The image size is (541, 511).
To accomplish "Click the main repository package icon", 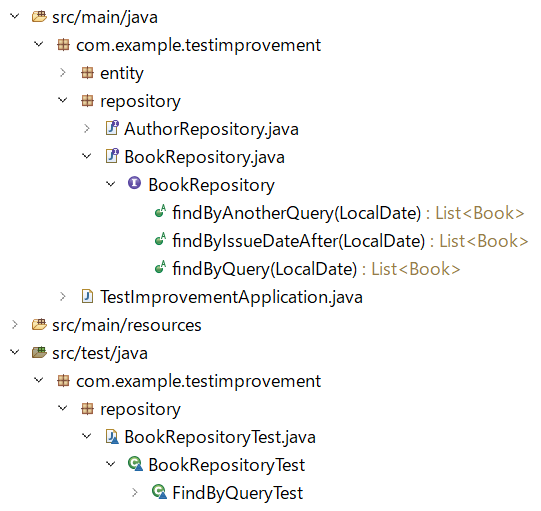I will [87, 100].
